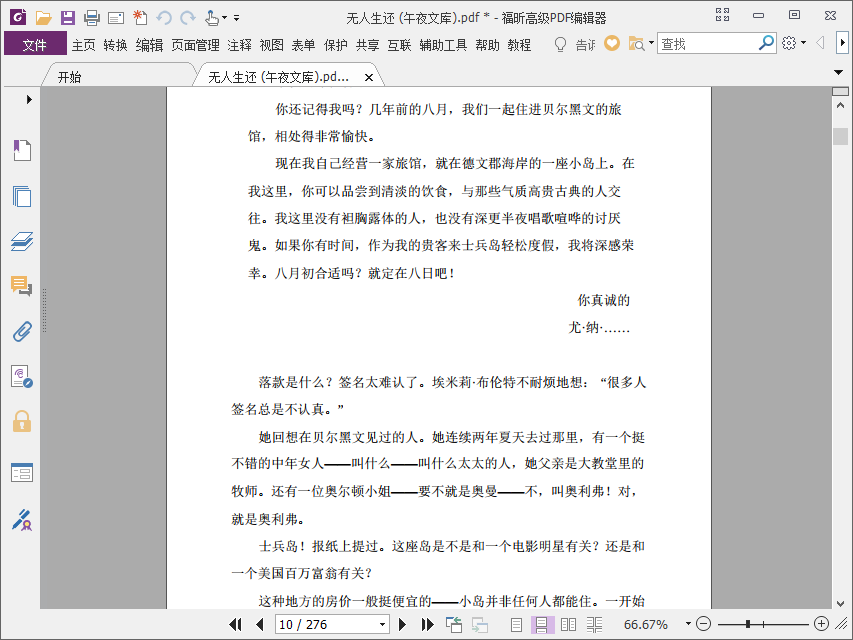
Task: Open the 文件 menu
Action: [x=35, y=44]
